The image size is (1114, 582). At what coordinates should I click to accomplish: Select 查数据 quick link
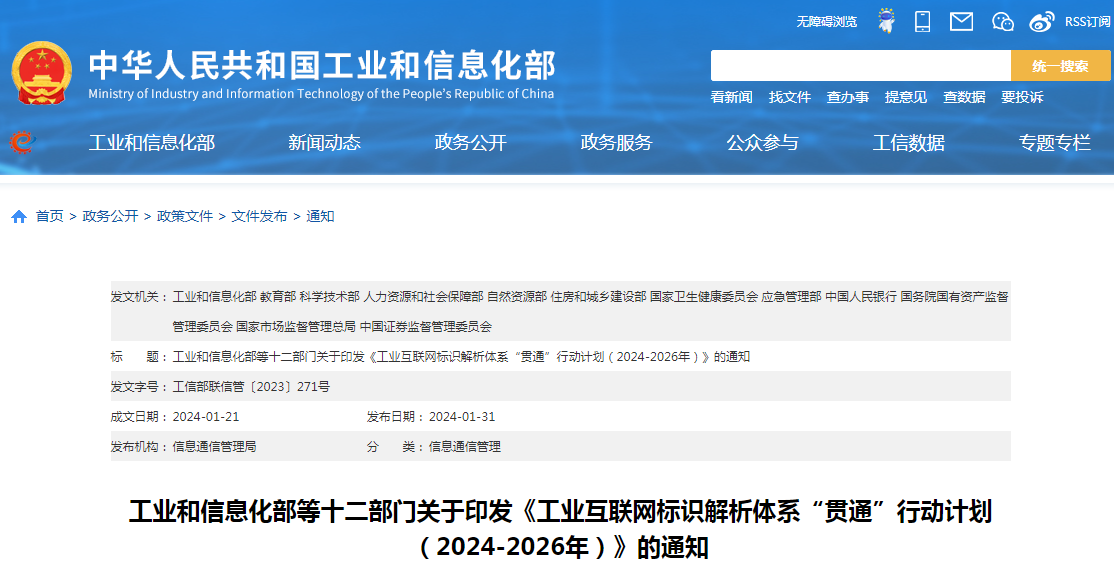pyautogui.click(x=964, y=97)
